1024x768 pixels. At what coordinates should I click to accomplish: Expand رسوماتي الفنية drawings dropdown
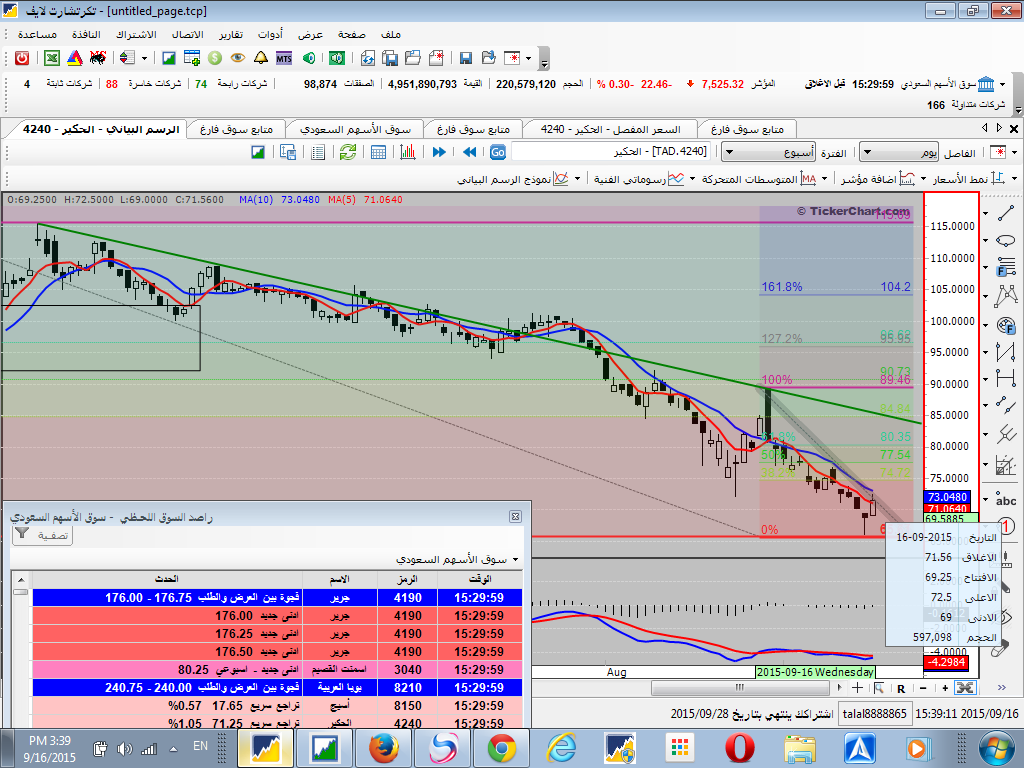coord(692,178)
